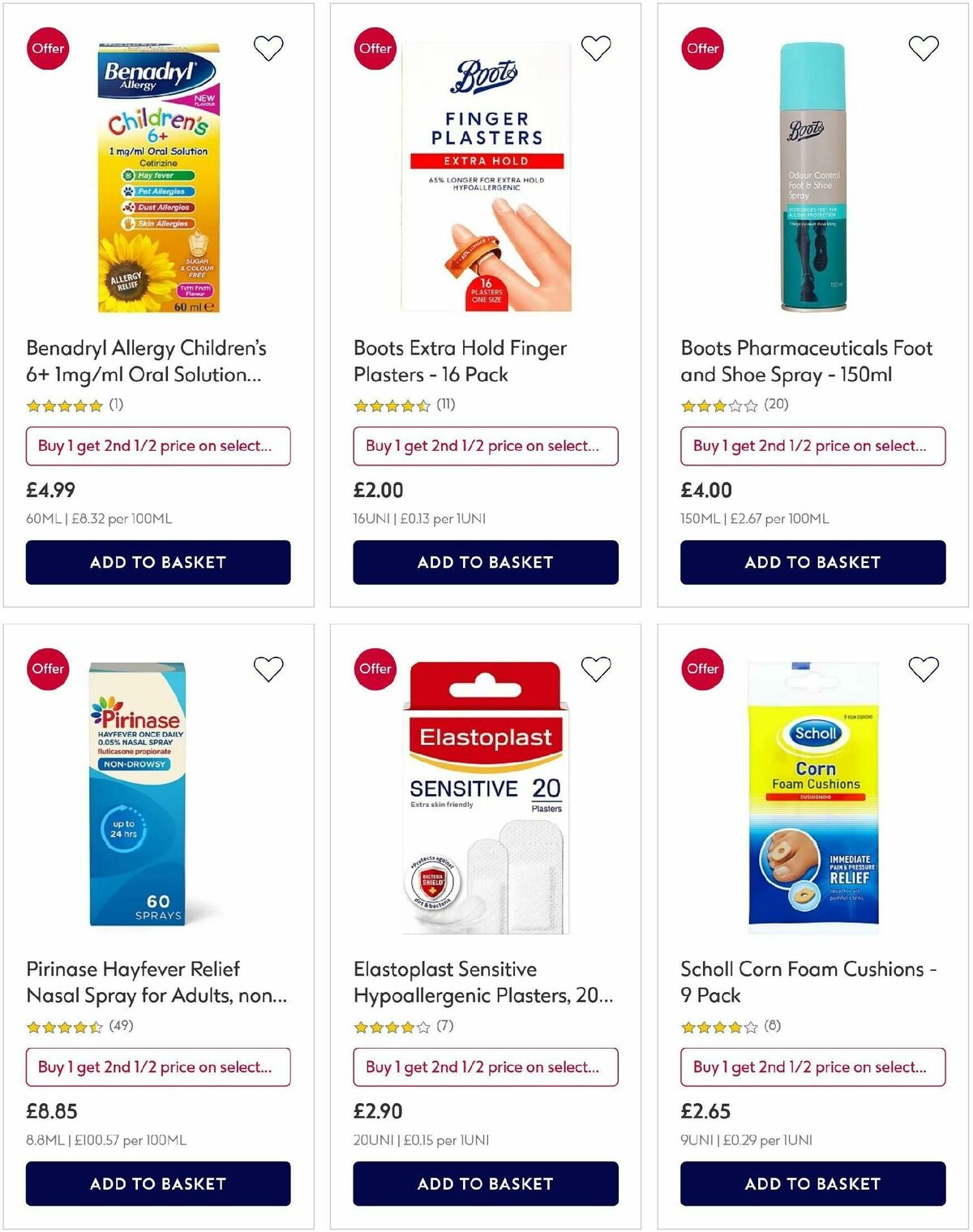Click Add to Basket for Boots Finger Plasters
The width and height of the screenshot is (973, 1232).
coord(485,561)
